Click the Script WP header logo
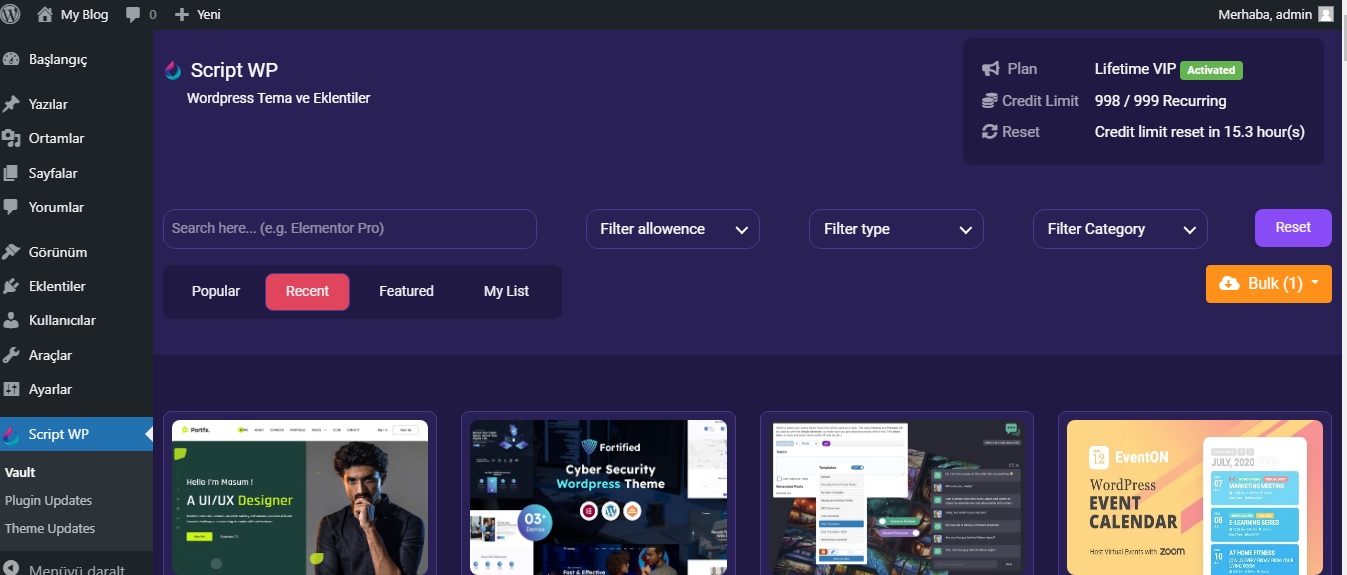 (174, 70)
